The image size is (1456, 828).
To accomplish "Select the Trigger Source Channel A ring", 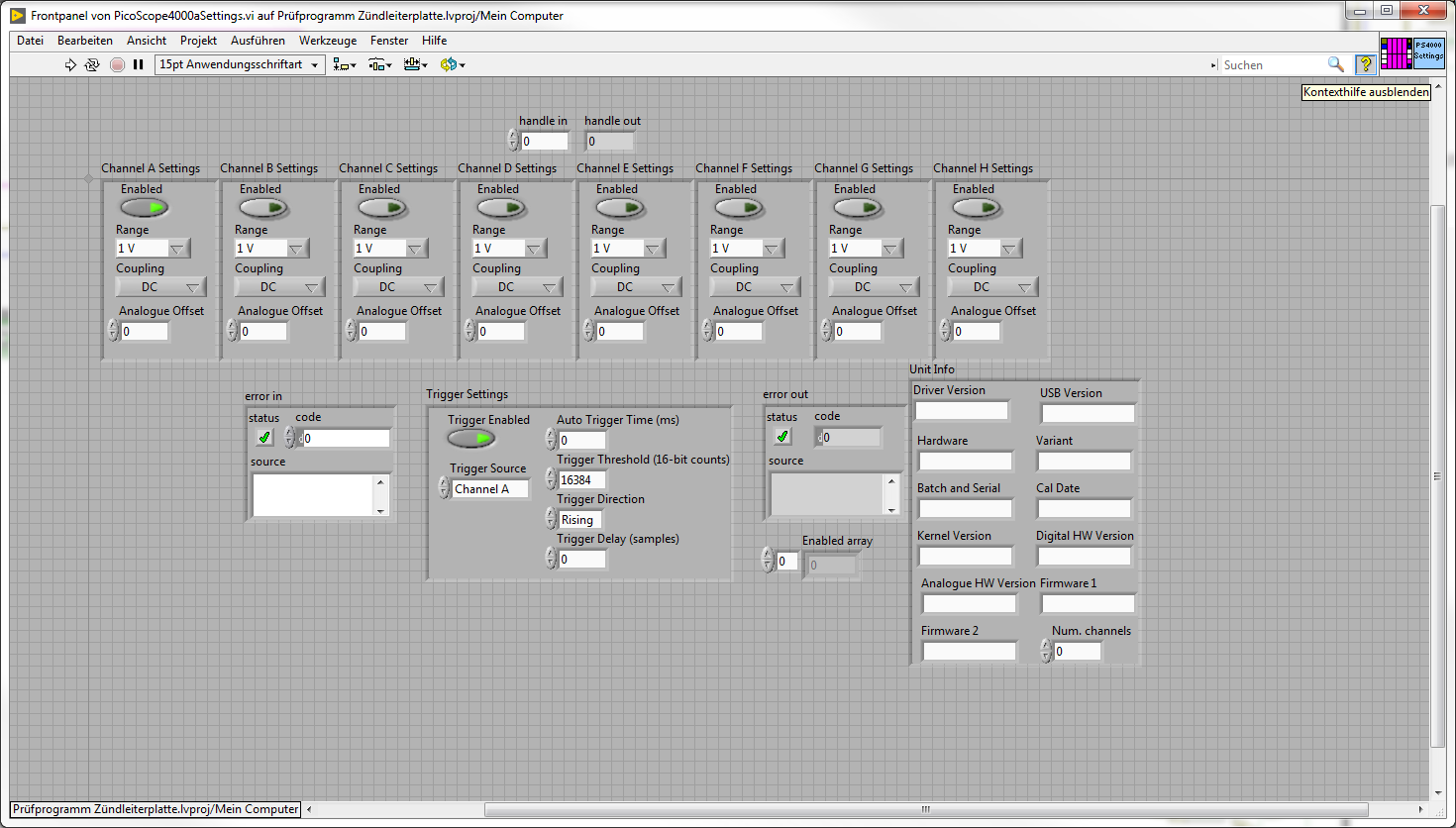I will coord(489,488).
